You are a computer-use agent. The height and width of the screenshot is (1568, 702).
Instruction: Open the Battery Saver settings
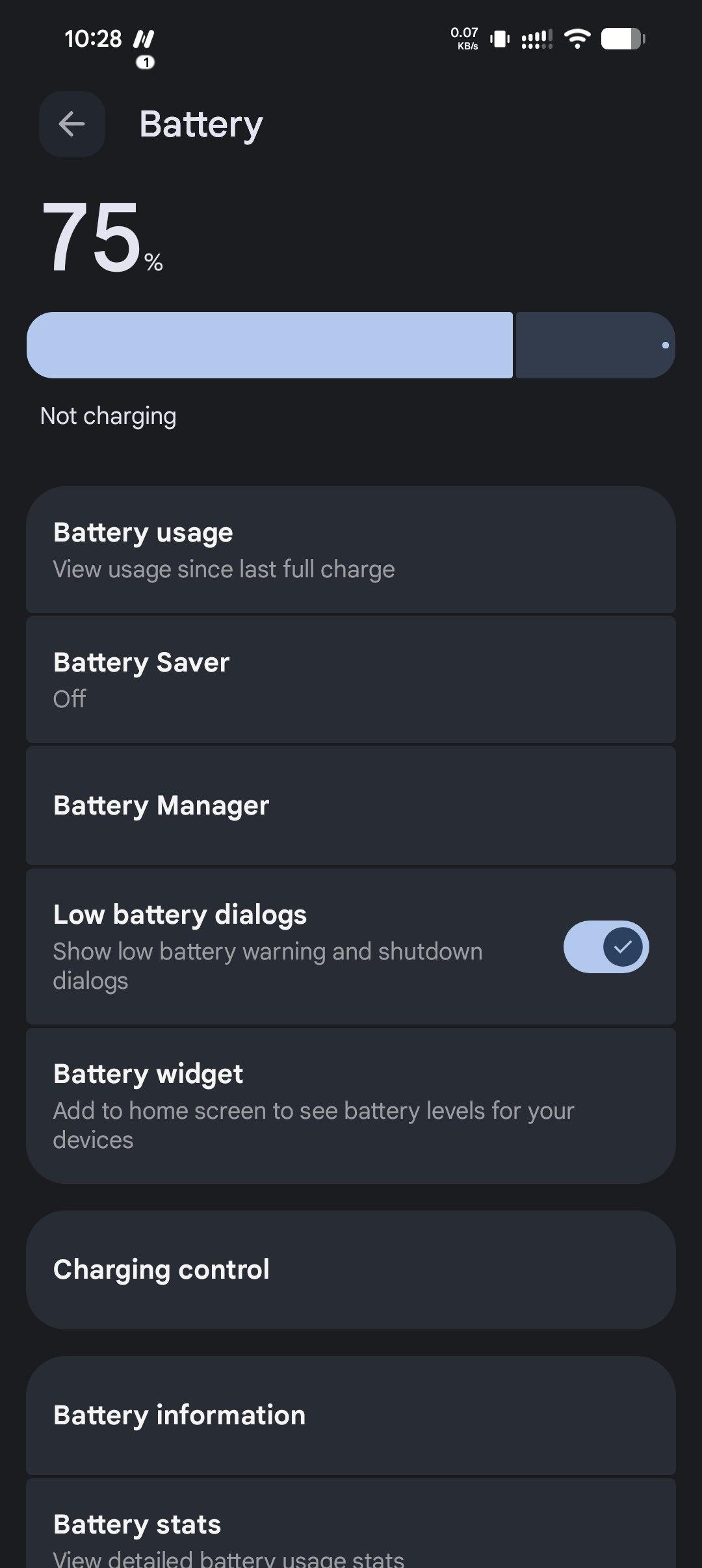tap(351, 679)
